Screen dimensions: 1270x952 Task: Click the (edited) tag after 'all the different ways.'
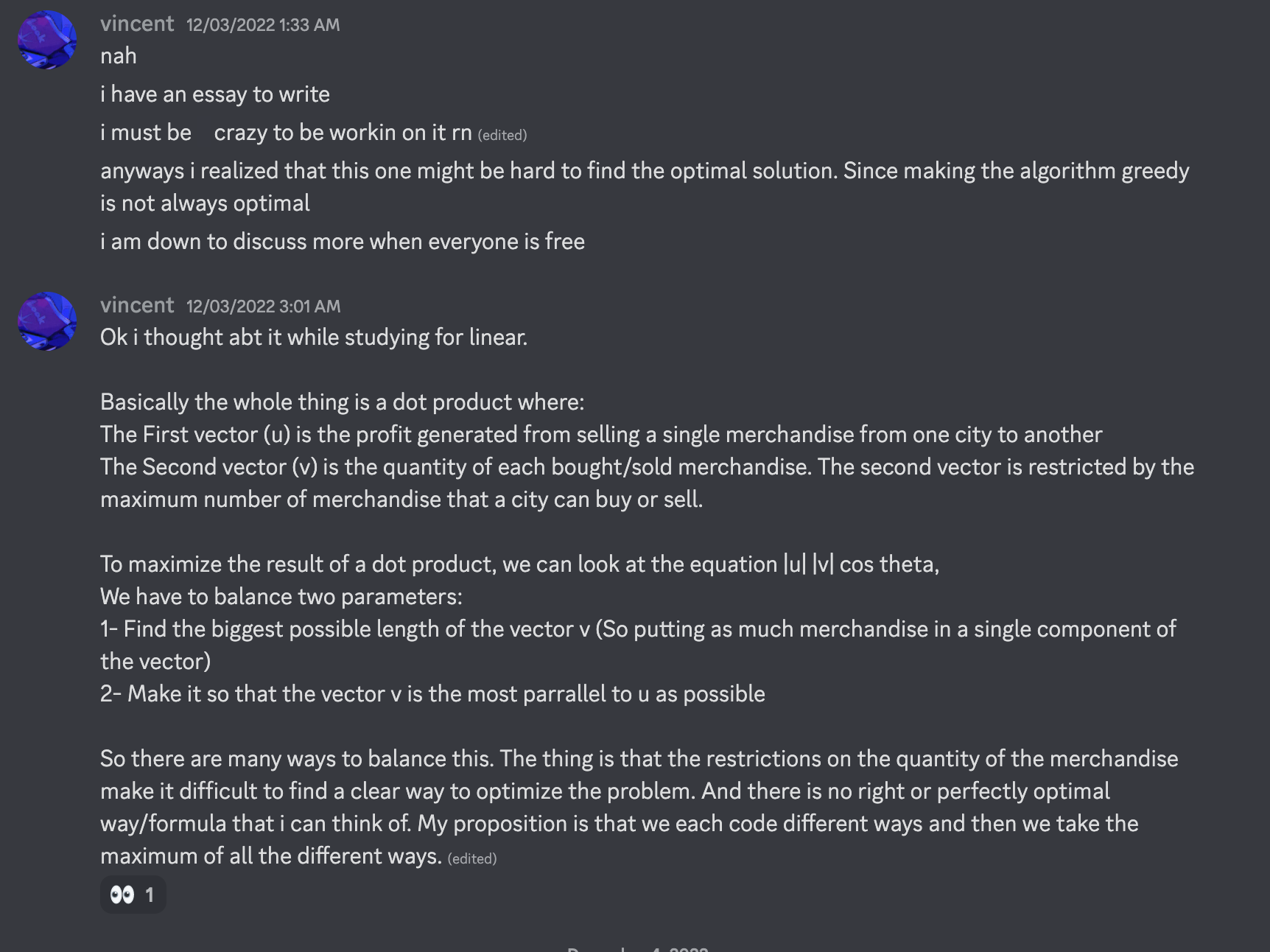[x=472, y=859]
